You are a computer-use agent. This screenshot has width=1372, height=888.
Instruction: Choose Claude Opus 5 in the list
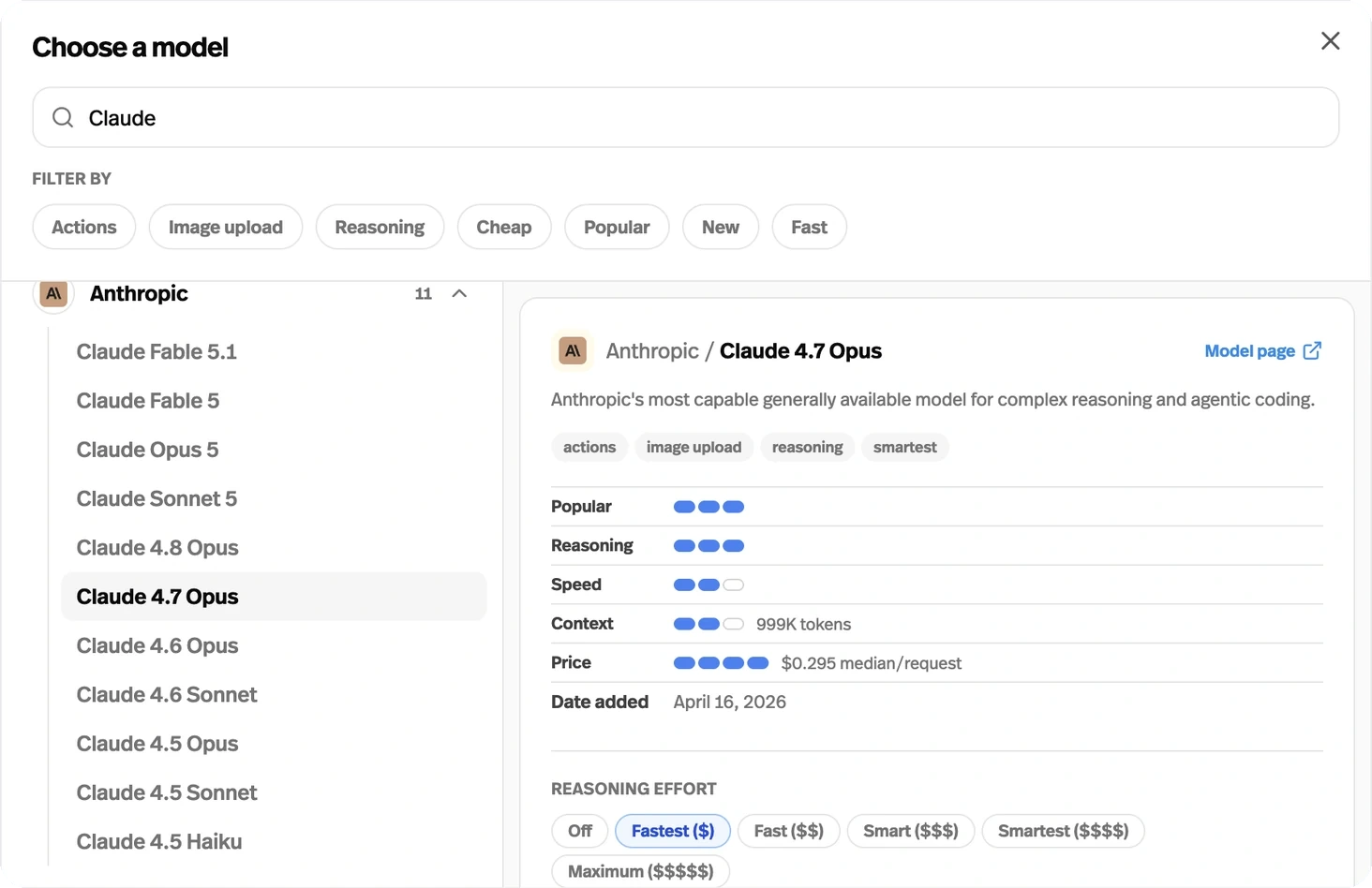[274, 450]
